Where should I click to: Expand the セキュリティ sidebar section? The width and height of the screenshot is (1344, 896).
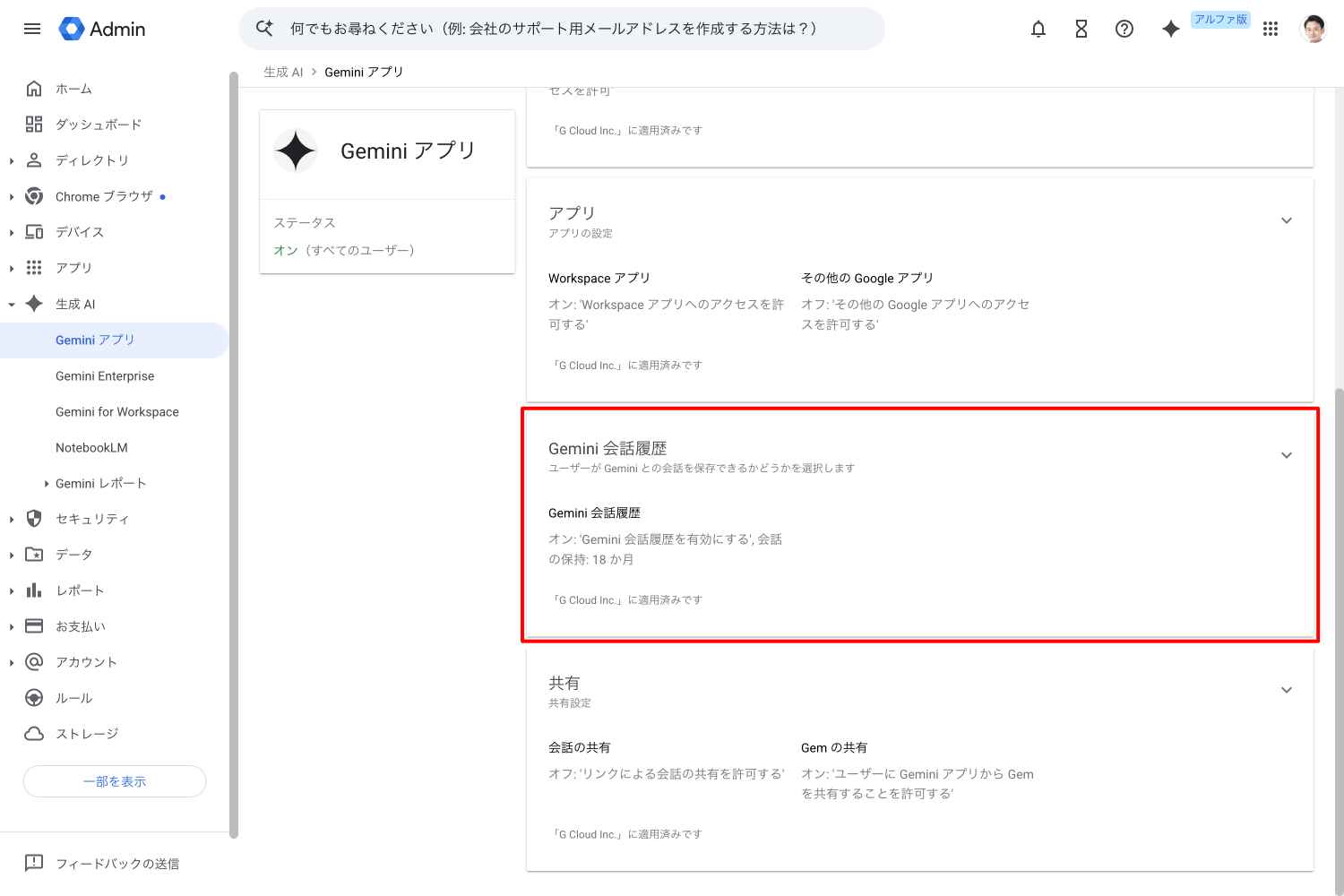pos(12,520)
